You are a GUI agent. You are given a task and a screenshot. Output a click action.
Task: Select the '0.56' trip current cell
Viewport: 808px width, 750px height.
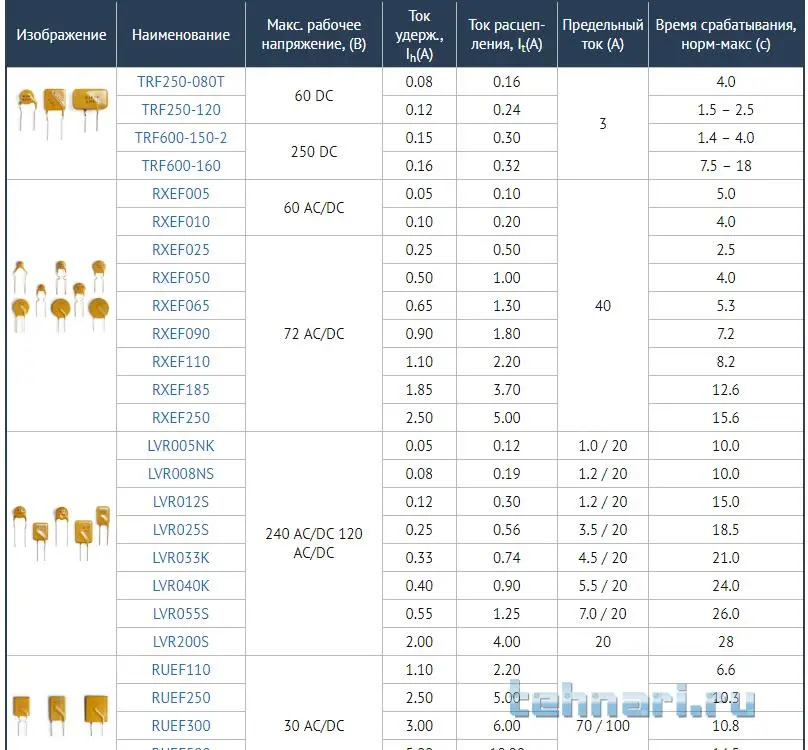click(x=507, y=530)
